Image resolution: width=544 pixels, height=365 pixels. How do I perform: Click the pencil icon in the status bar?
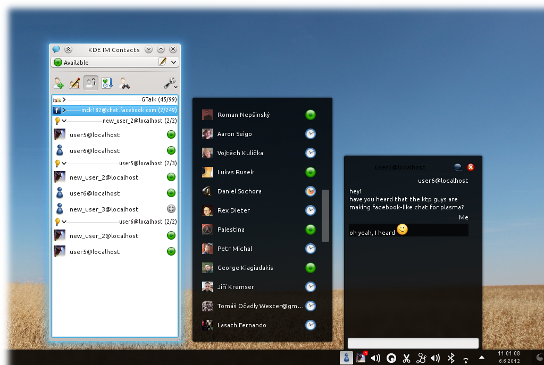point(162,62)
